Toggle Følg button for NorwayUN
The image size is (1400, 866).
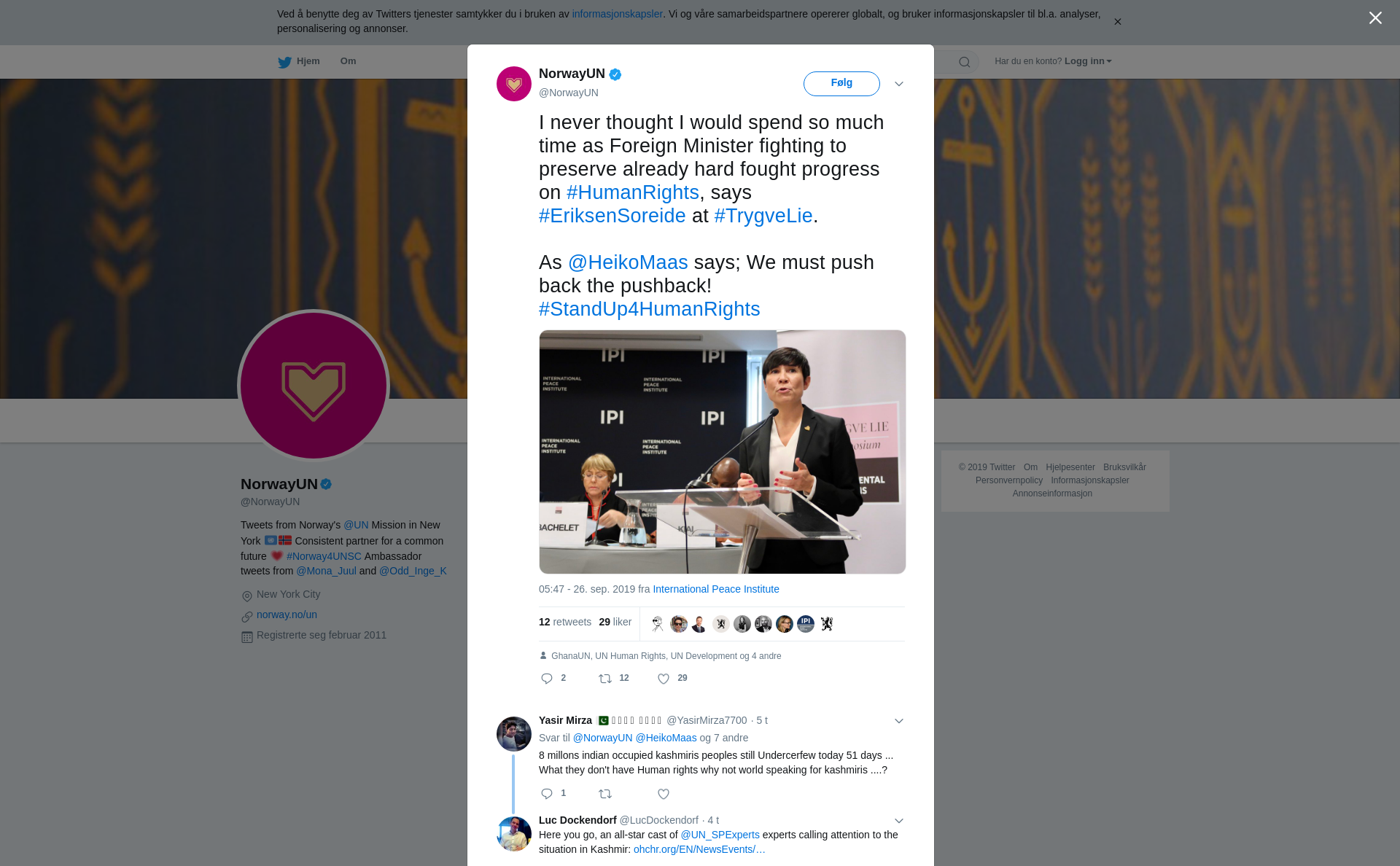tap(841, 83)
